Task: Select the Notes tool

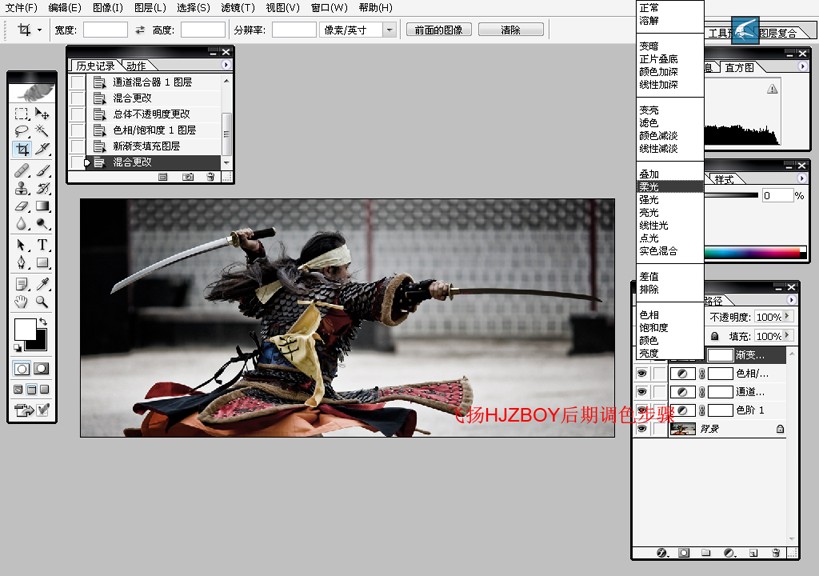Action: pyautogui.click(x=21, y=284)
